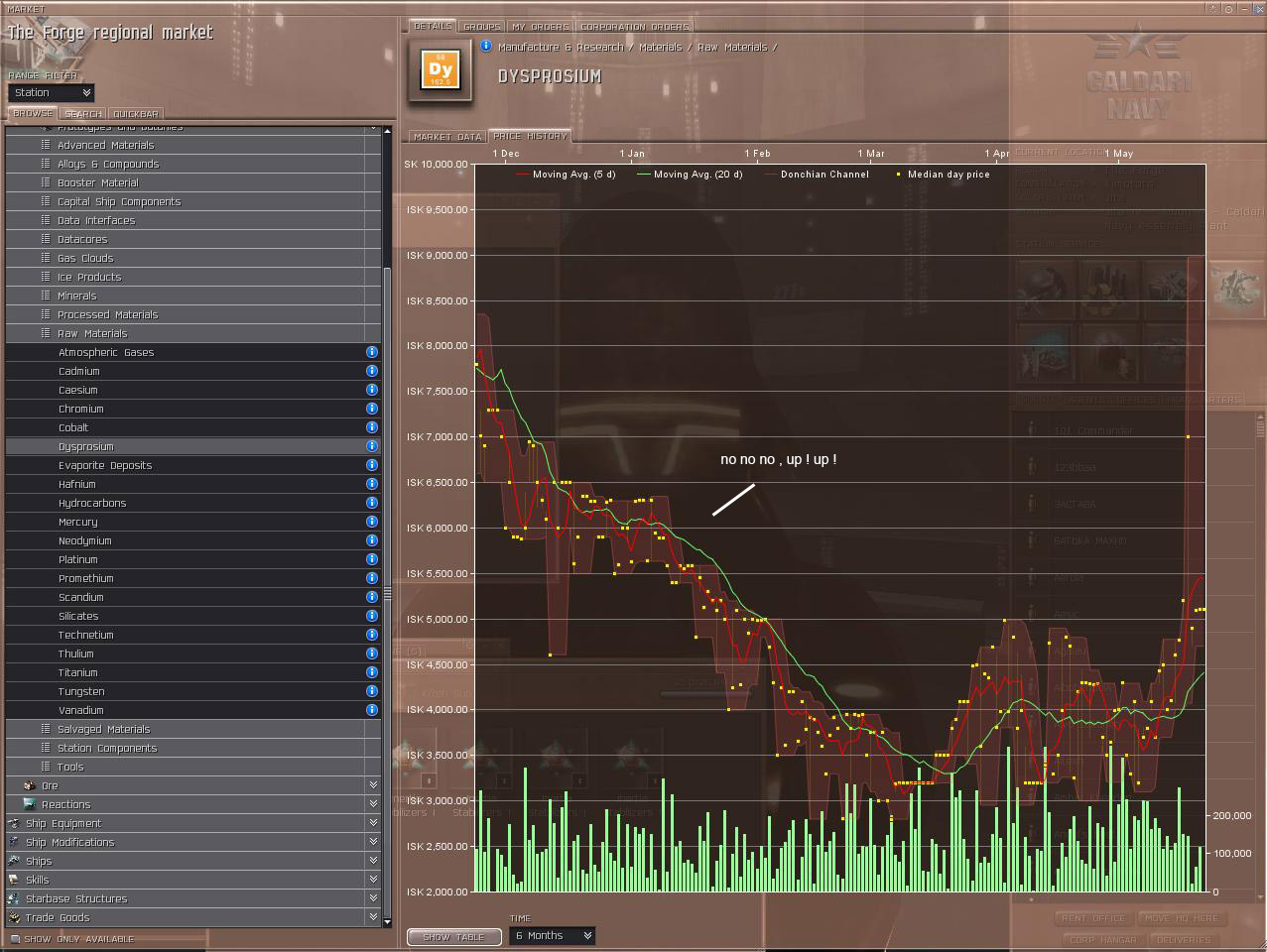
Task: Click Deliveries button in station panel
Action: 1184,939
